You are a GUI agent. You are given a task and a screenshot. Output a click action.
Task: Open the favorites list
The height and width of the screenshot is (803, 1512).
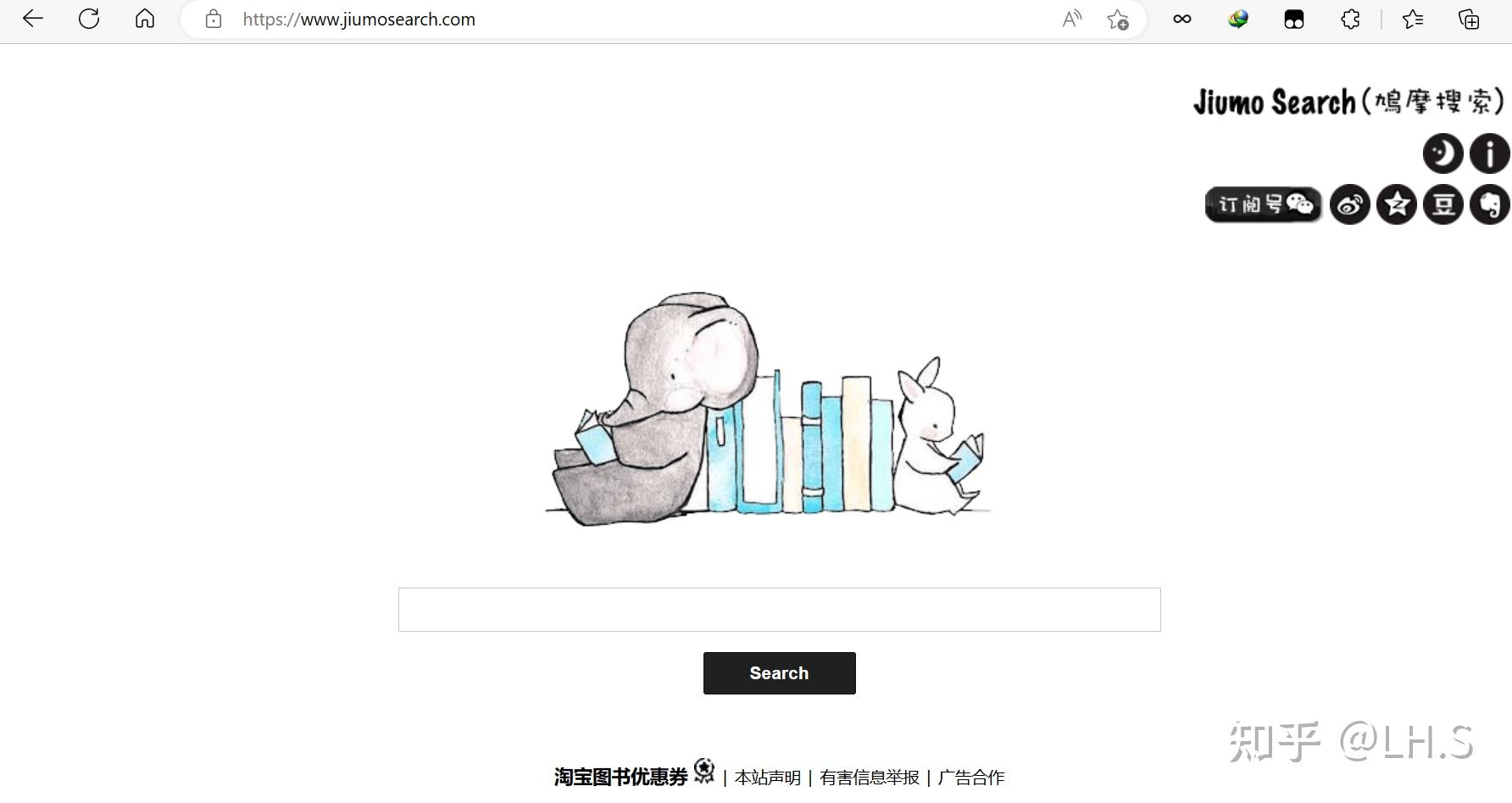click(1413, 19)
